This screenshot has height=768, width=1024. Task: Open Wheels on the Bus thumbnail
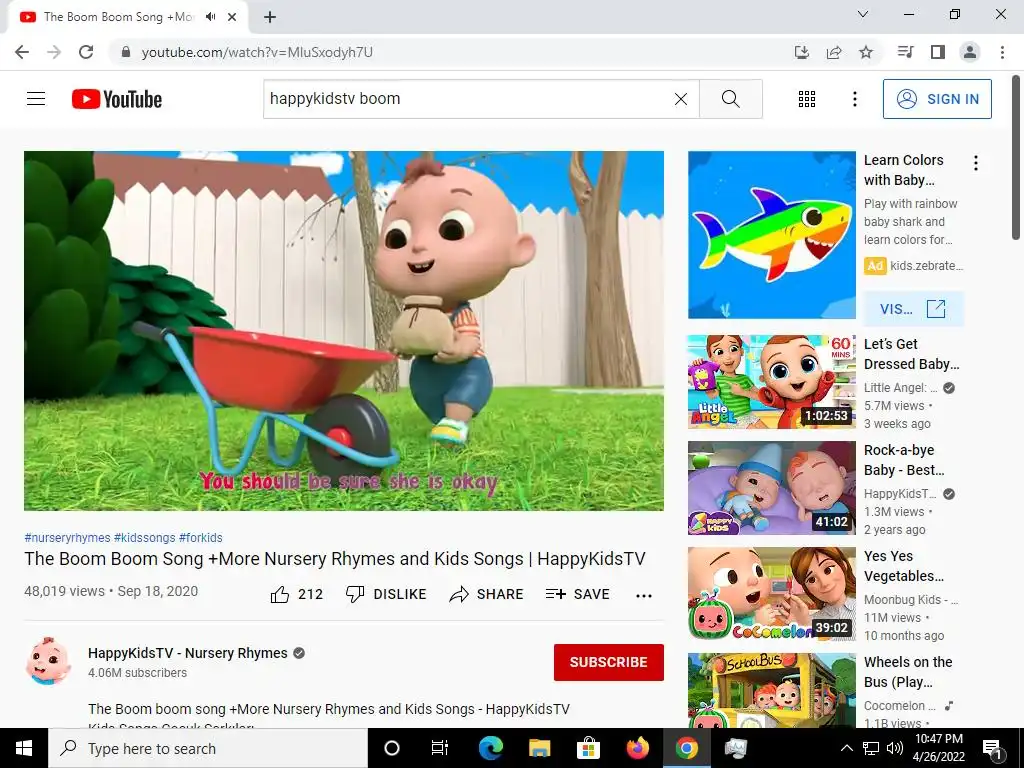771,690
